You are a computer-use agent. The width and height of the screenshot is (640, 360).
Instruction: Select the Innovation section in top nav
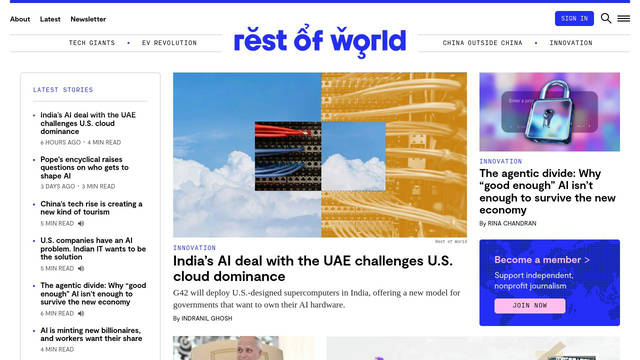[571, 43]
